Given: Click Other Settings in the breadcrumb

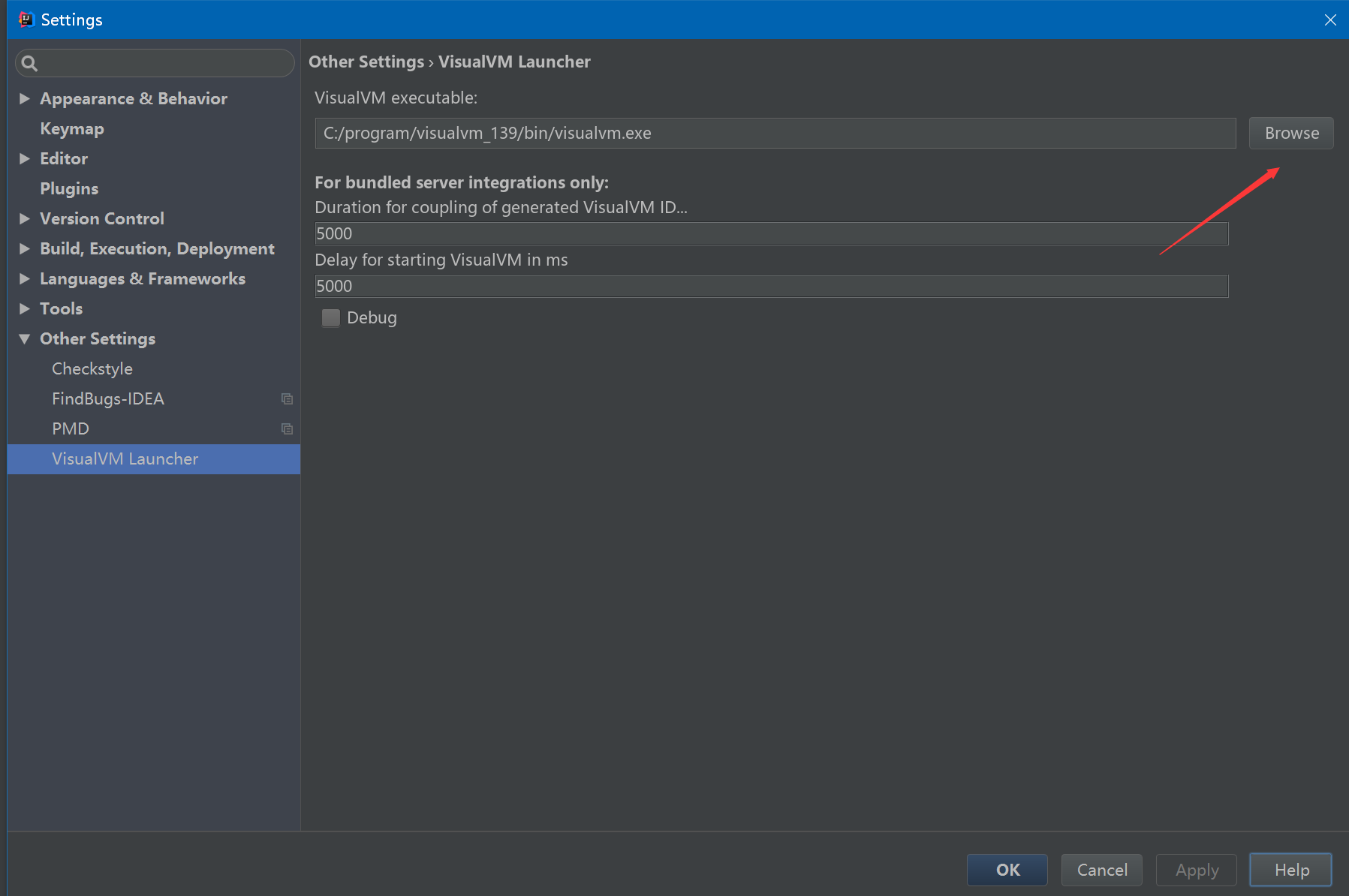Looking at the screenshot, I should [366, 62].
